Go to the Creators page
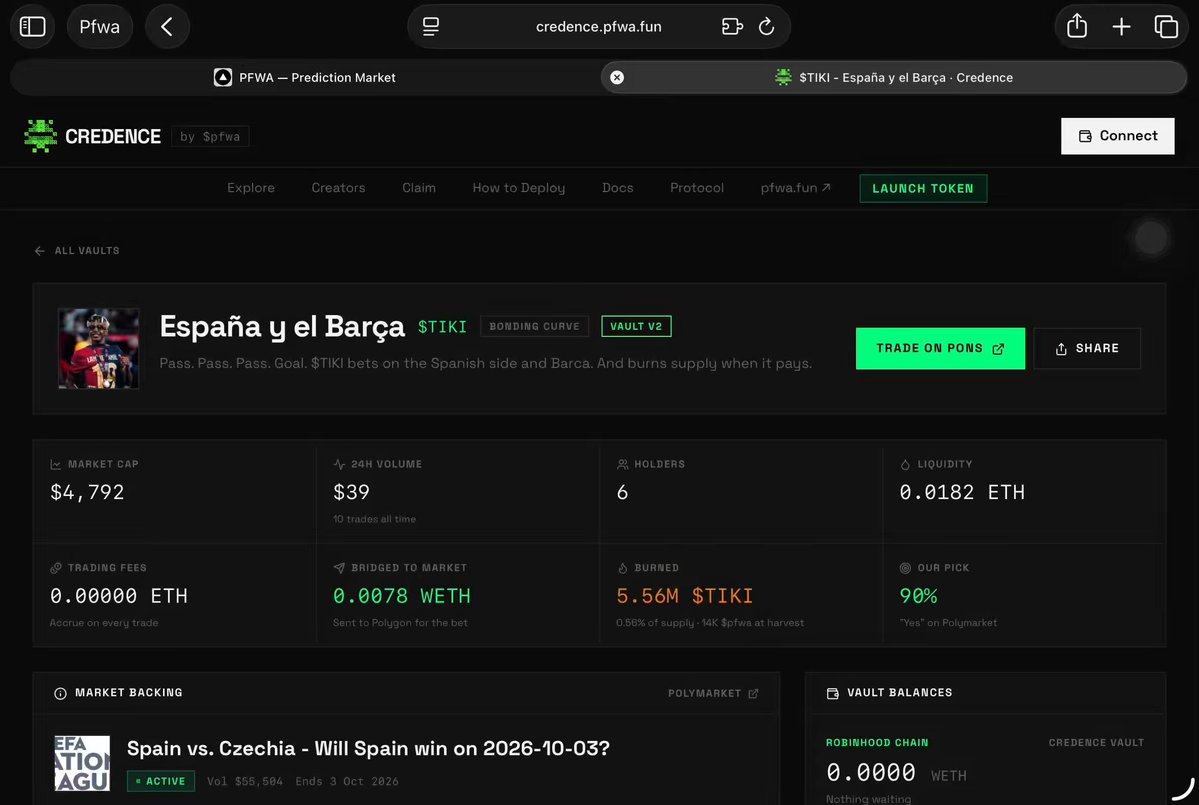 click(x=338, y=188)
